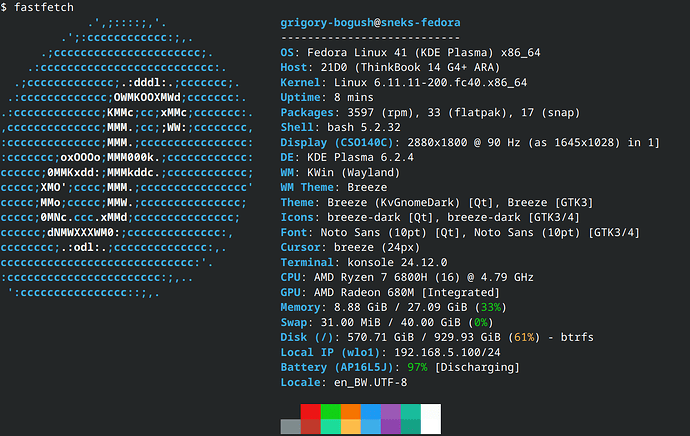Image resolution: width=690 pixels, height=436 pixels.
Task: Click the Locale value 'en_BW.UTF-8'
Action: 371,383
